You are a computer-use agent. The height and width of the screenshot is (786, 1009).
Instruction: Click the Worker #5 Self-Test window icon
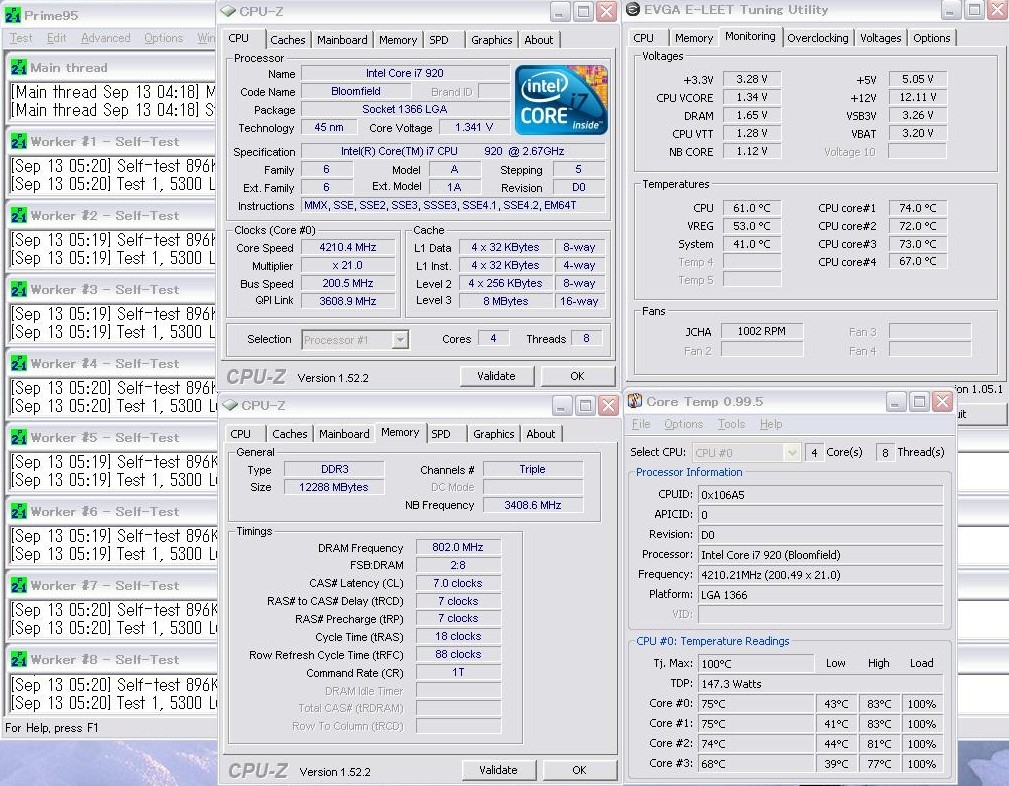pyautogui.click(x=19, y=437)
